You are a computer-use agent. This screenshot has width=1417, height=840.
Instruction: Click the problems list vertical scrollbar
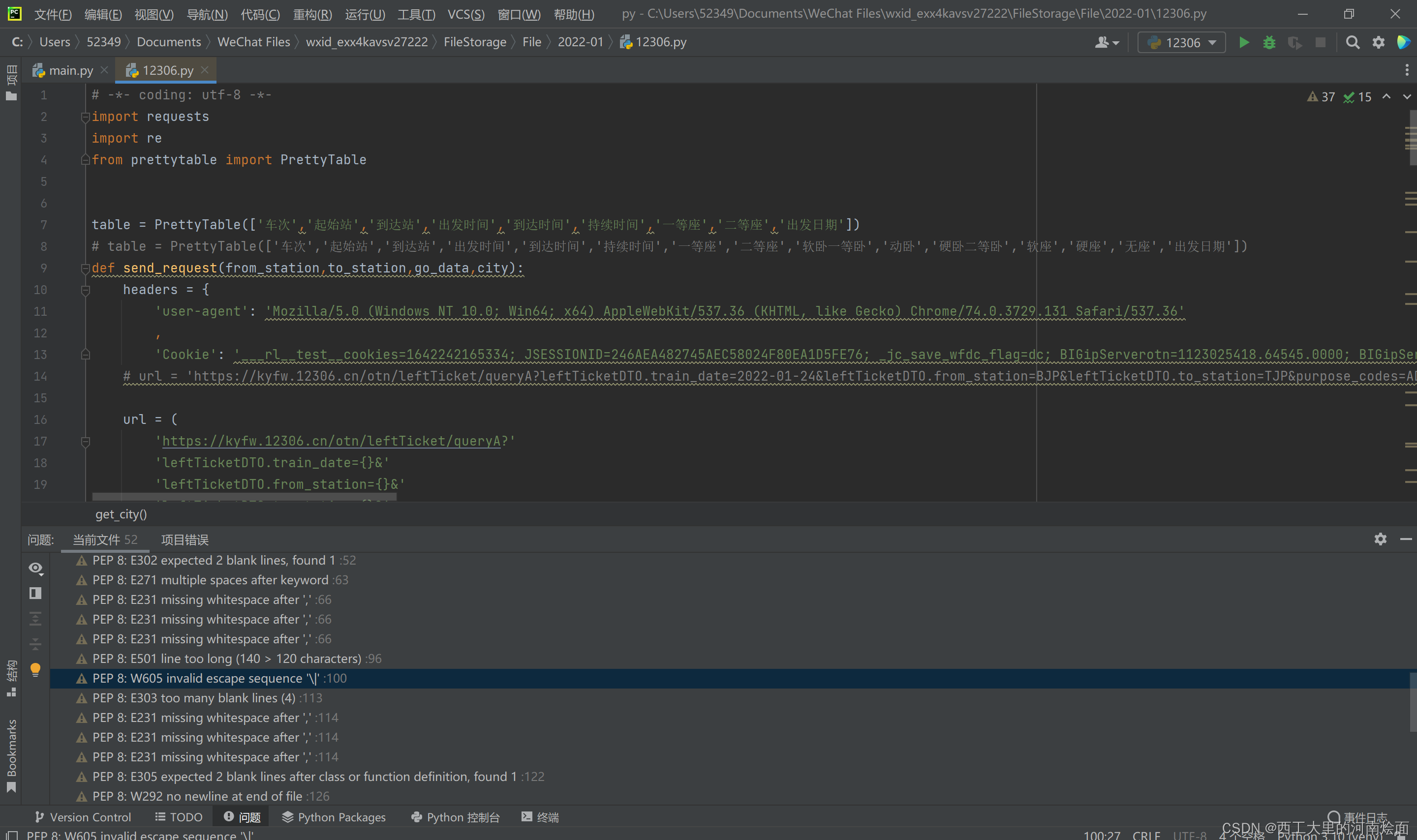pos(1413,702)
